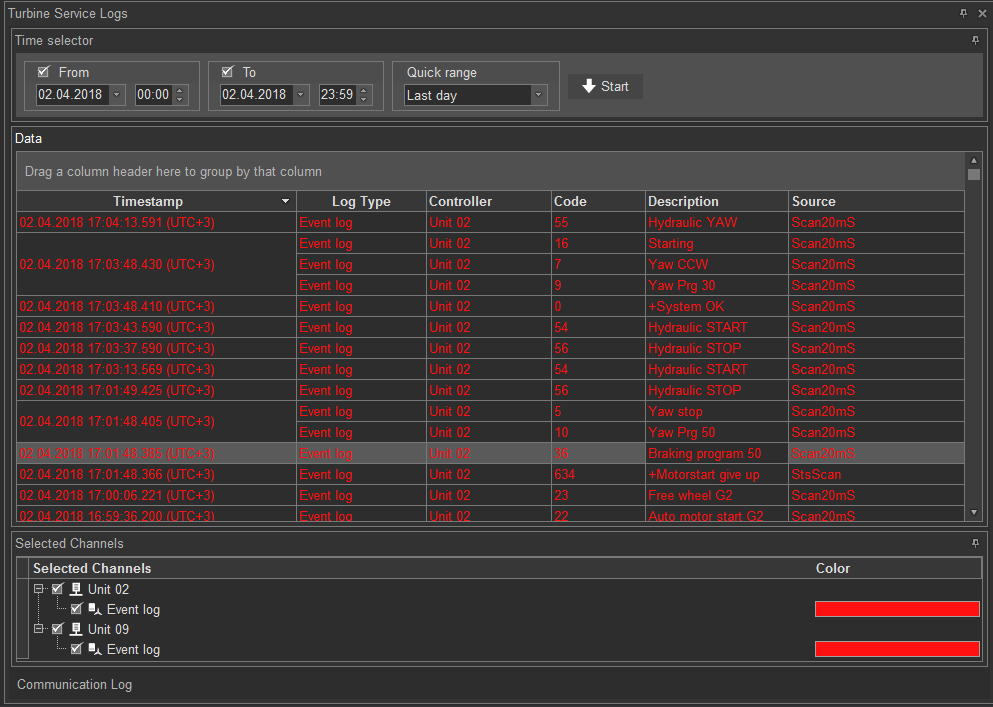This screenshot has width=993, height=707.
Task: Click the red color swatch for Unit 02 Event log
Action: click(x=897, y=609)
